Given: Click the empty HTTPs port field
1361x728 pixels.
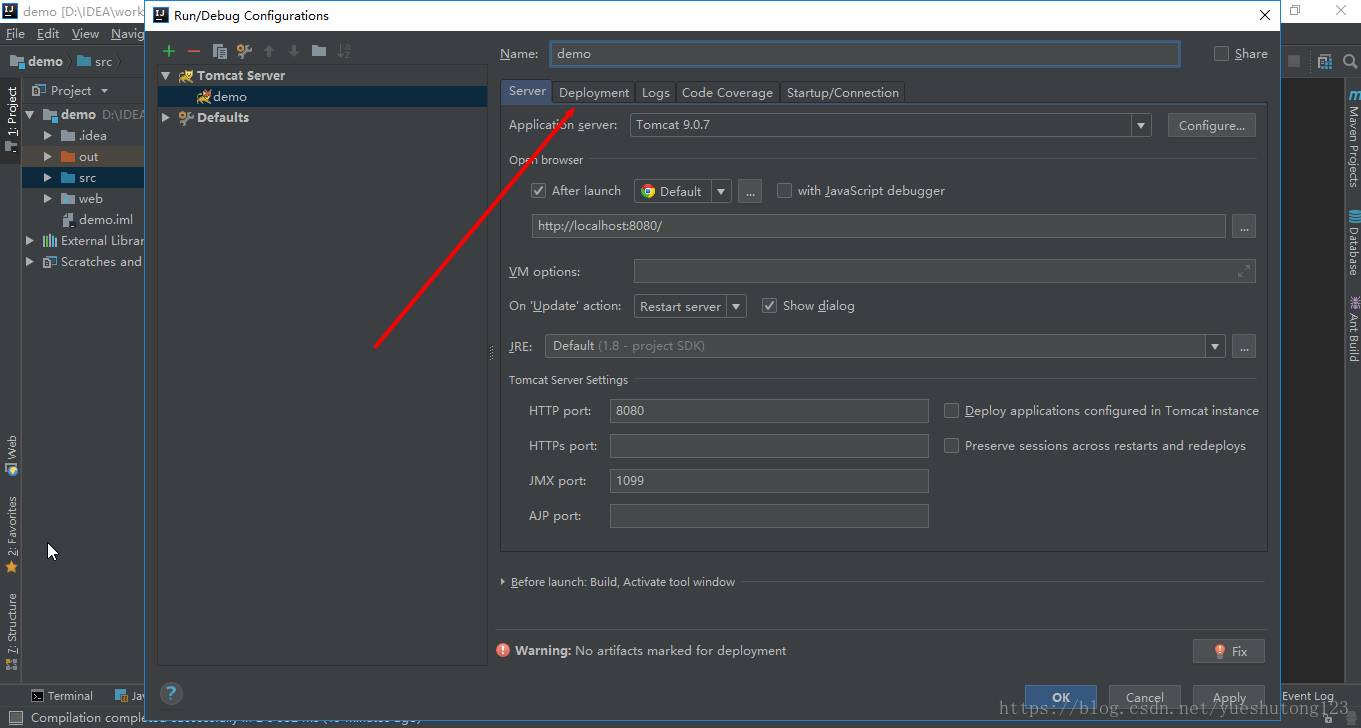Looking at the screenshot, I should pos(769,446).
